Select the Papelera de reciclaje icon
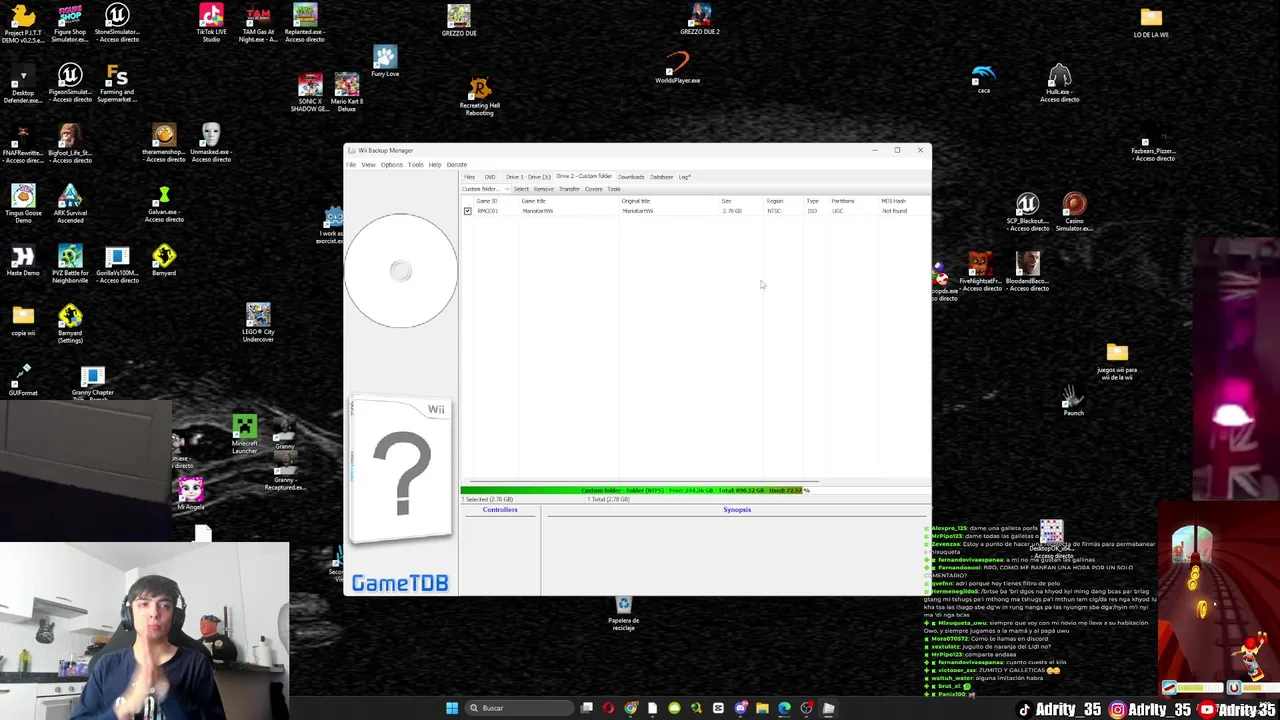 623,613
